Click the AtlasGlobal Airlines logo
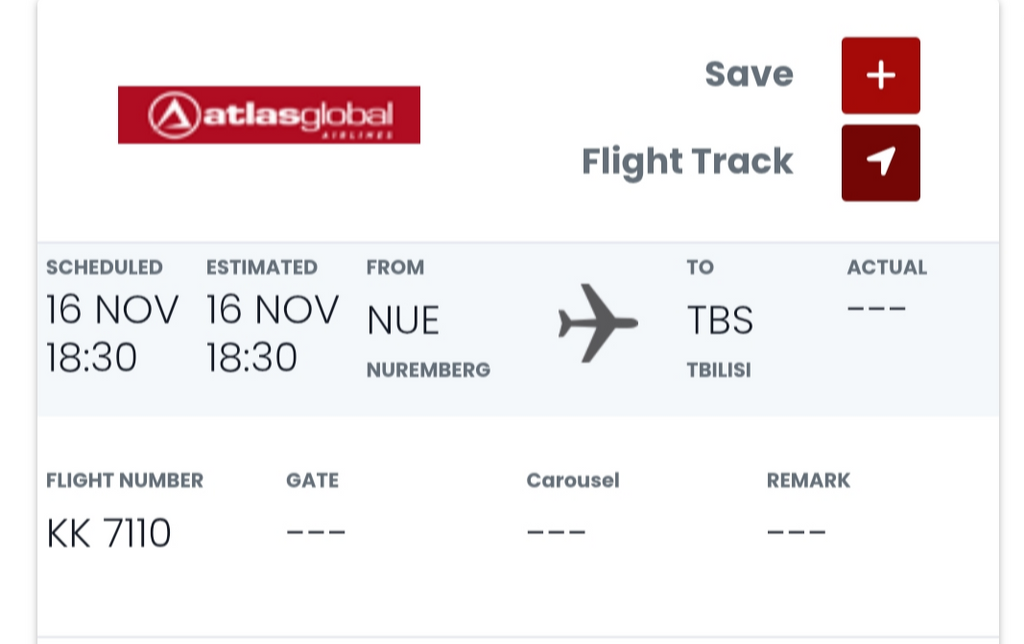 [269, 115]
